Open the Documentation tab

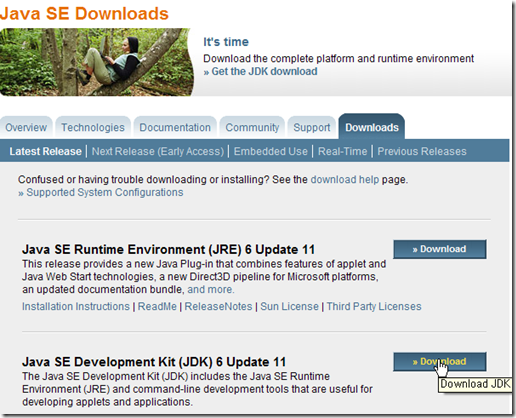(175, 127)
